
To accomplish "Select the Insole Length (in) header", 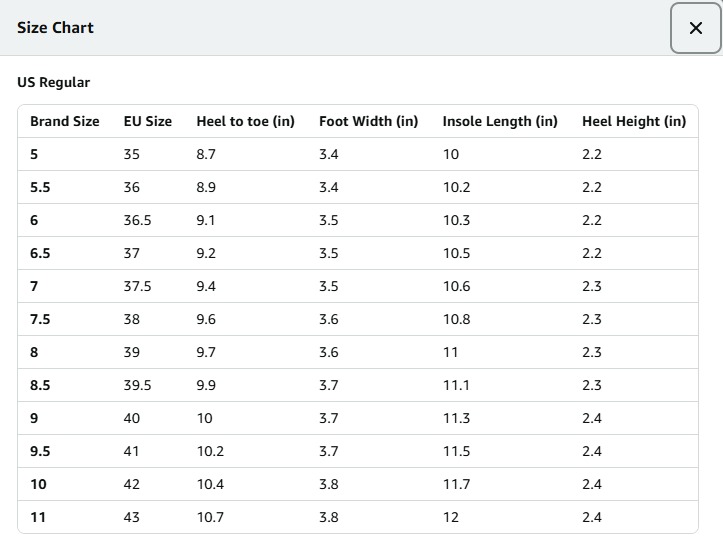I will click(500, 121).
